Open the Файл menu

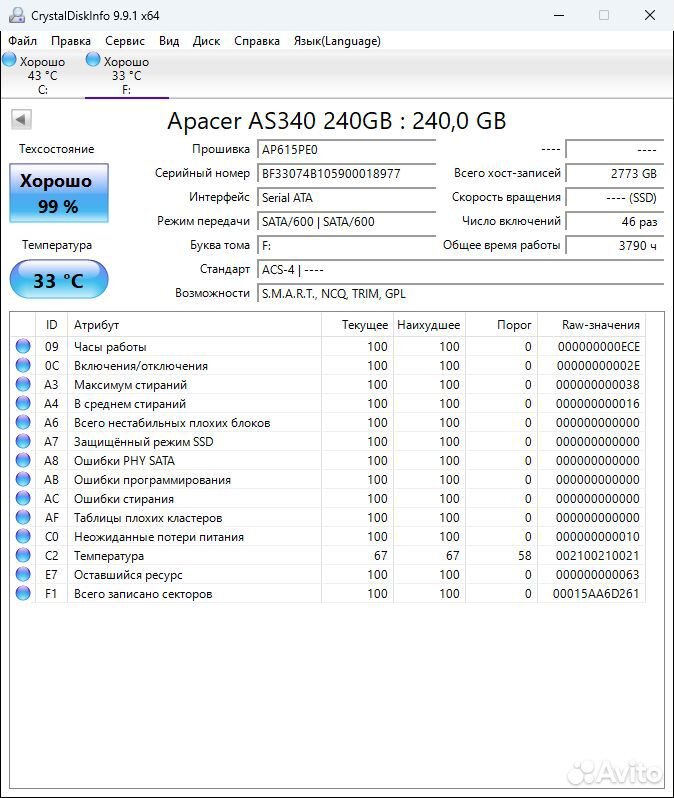tap(22, 41)
